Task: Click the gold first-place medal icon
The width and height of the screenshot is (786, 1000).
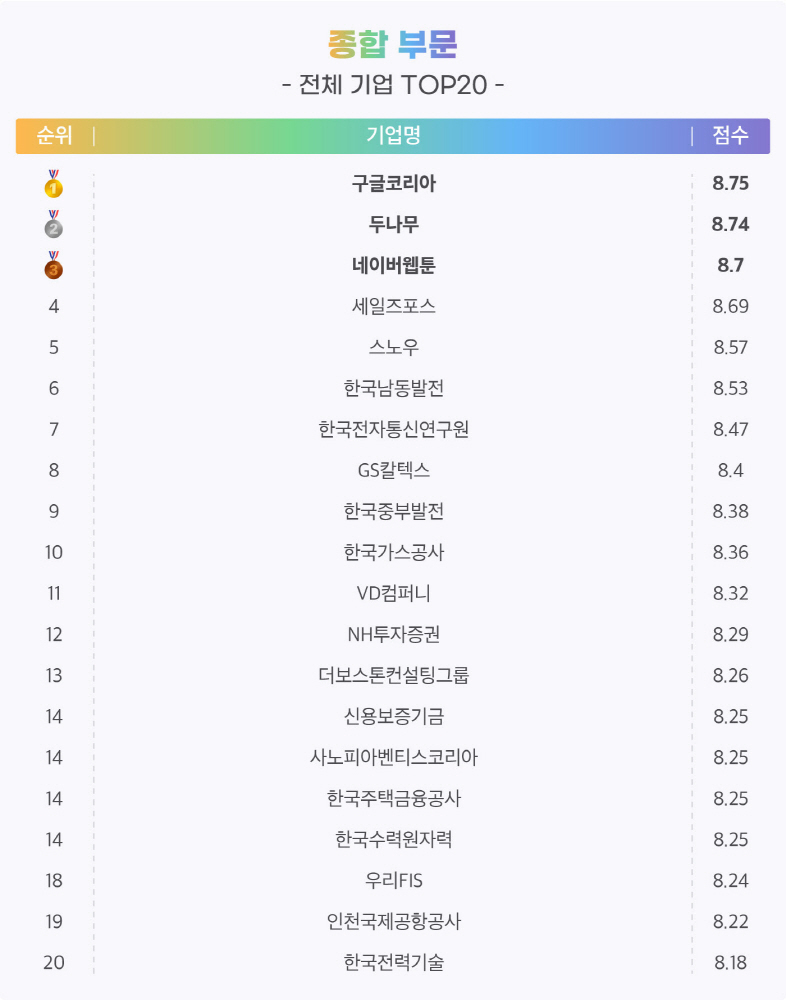Action: coord(54,184)
